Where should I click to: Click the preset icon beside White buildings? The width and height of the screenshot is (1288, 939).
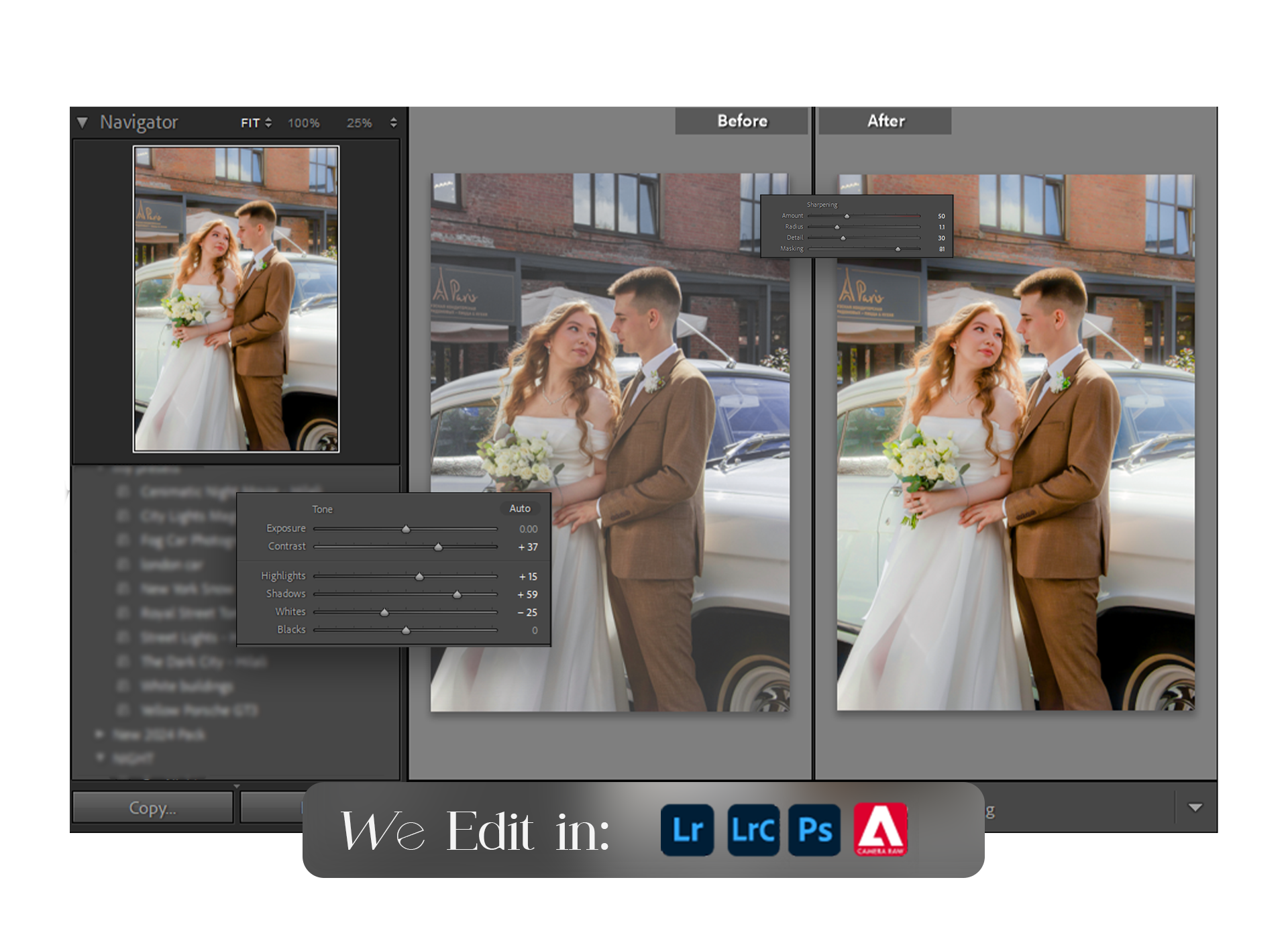coord(123,685)
